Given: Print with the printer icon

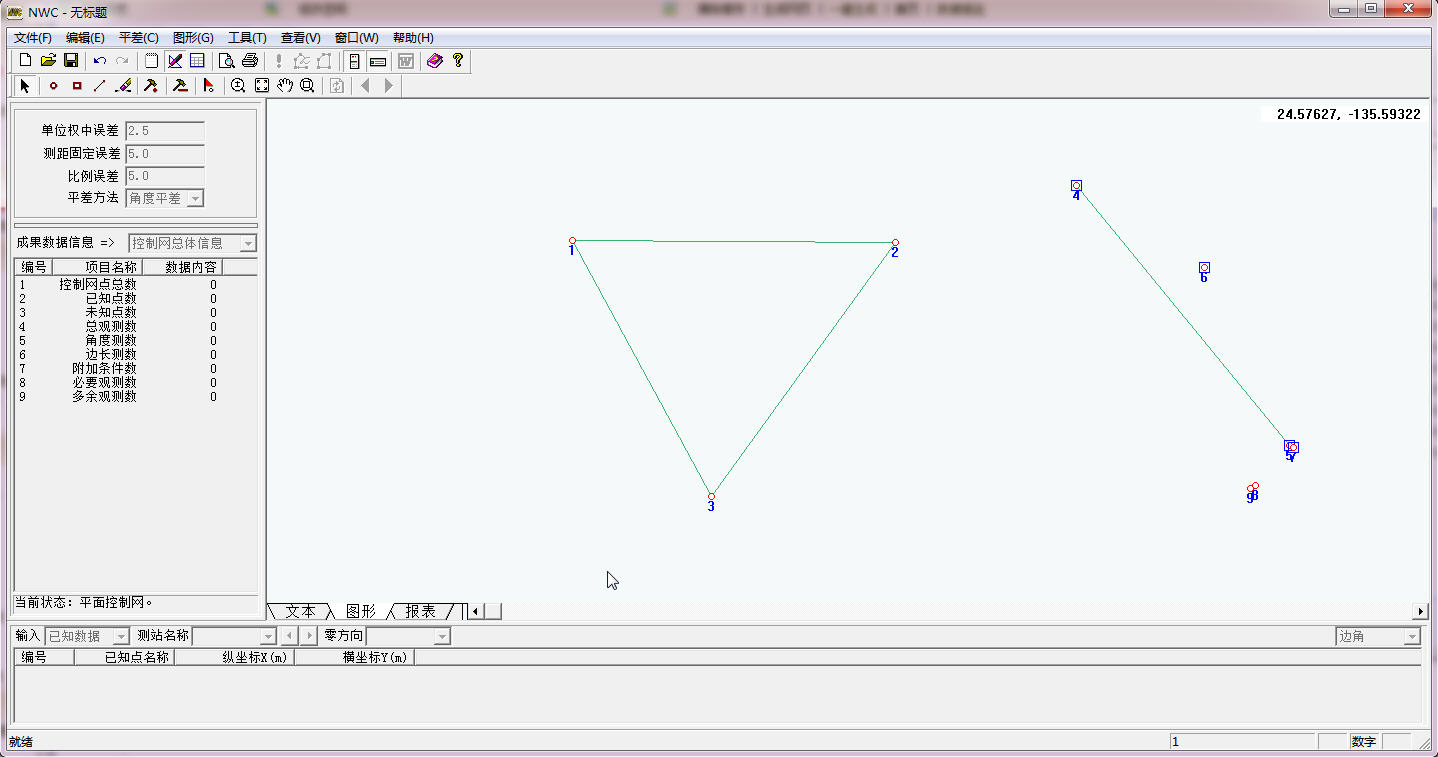Looking at the screenshot, I should [250, 61].
